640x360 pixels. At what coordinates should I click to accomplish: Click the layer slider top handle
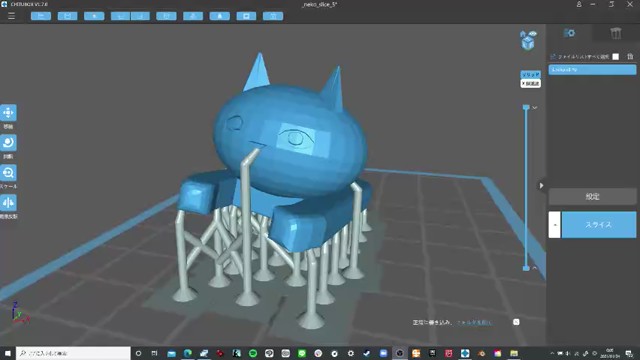click(x=526, y=107)
